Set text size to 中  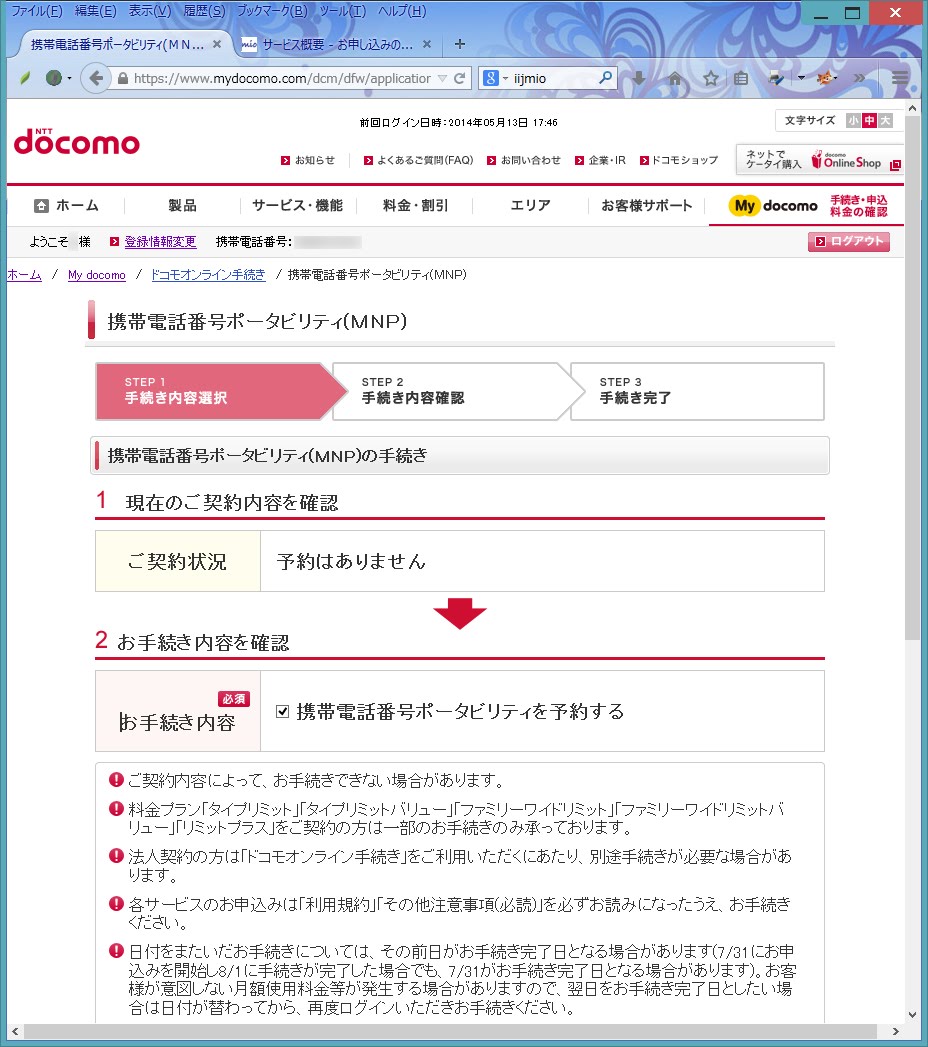point(869,120)
